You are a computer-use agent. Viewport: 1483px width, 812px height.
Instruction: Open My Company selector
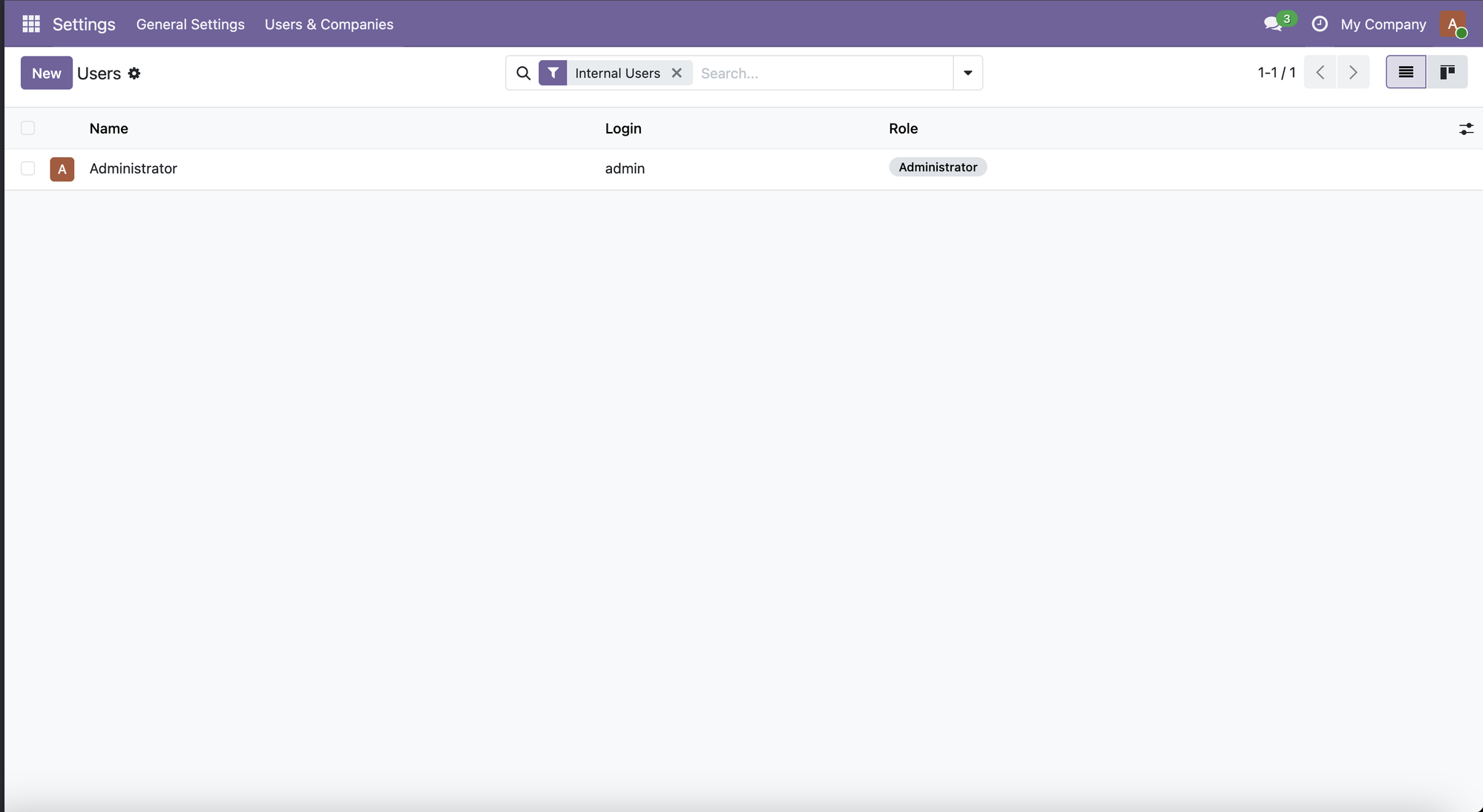1383,24
